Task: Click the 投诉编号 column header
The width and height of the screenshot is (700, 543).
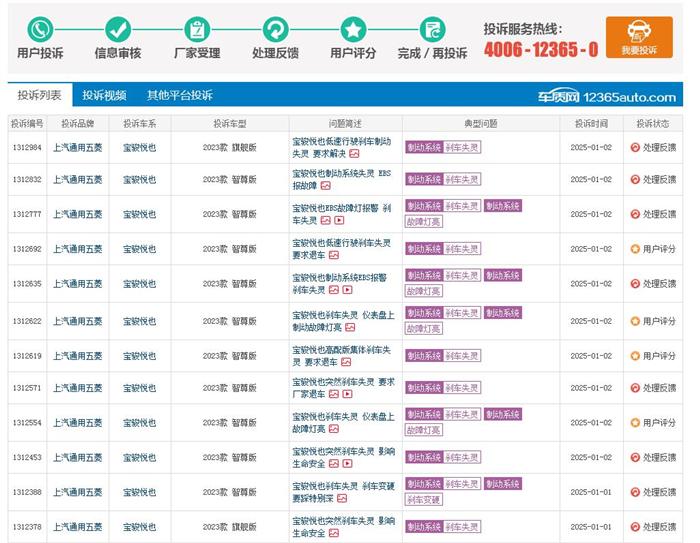Action: tap(27, 124)
